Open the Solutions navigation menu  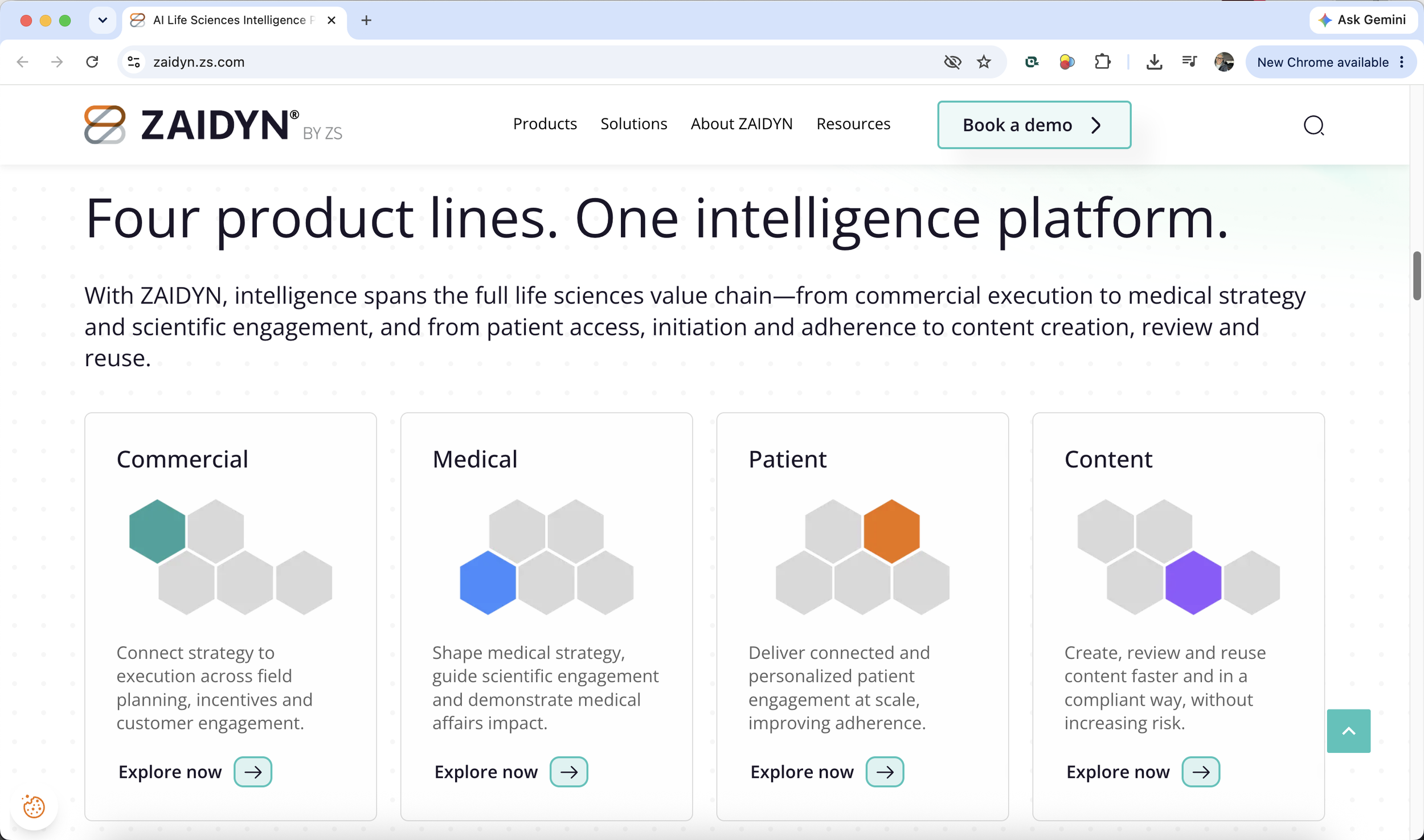coord(633,124)
